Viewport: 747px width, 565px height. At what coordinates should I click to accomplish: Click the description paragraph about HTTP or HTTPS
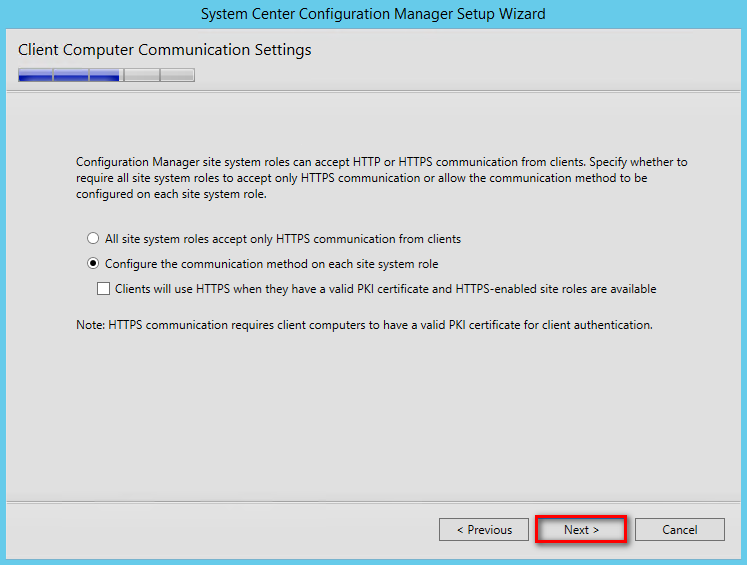[x=381, y=178]
